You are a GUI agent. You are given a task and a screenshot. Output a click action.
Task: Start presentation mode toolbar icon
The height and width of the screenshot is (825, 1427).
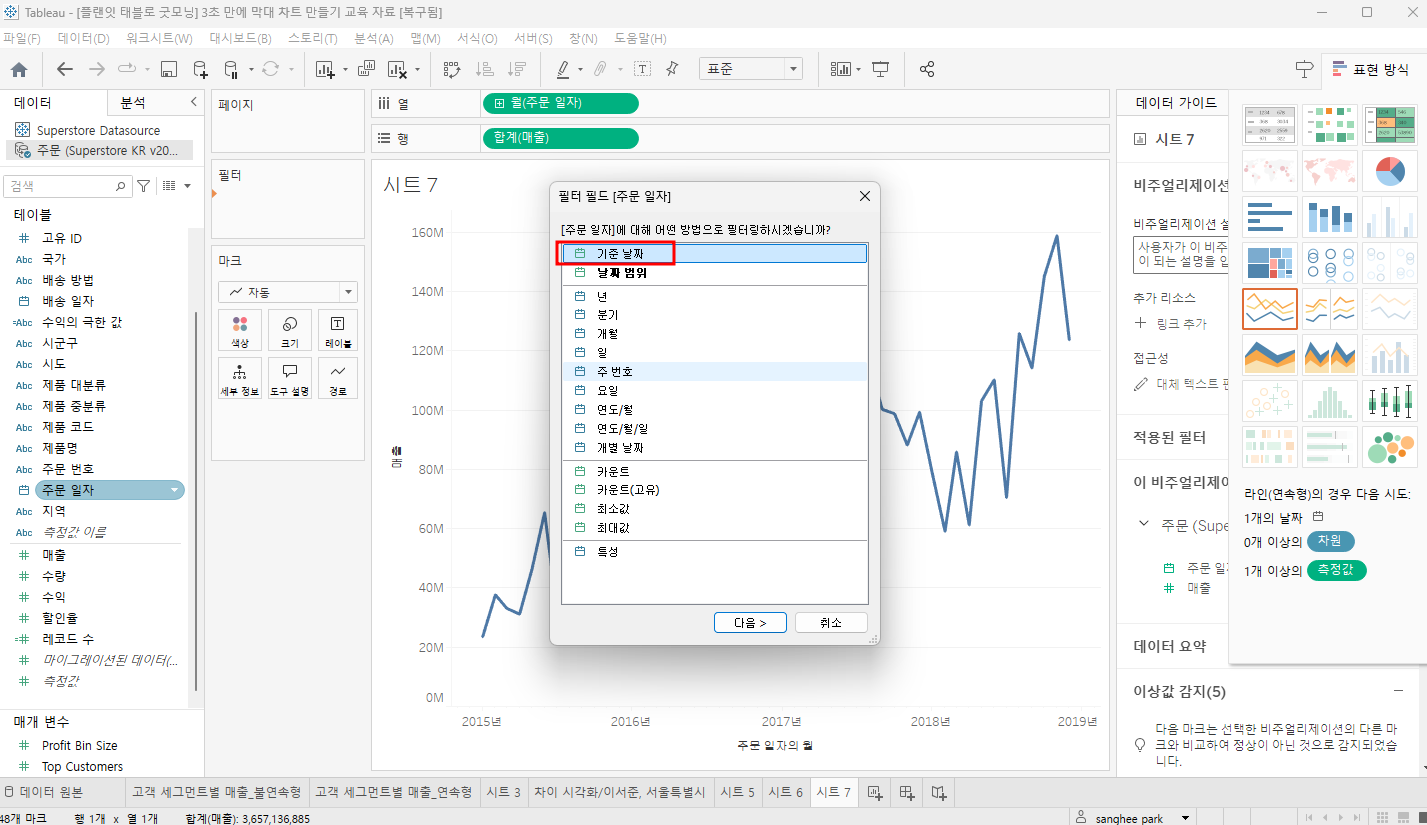881,69
